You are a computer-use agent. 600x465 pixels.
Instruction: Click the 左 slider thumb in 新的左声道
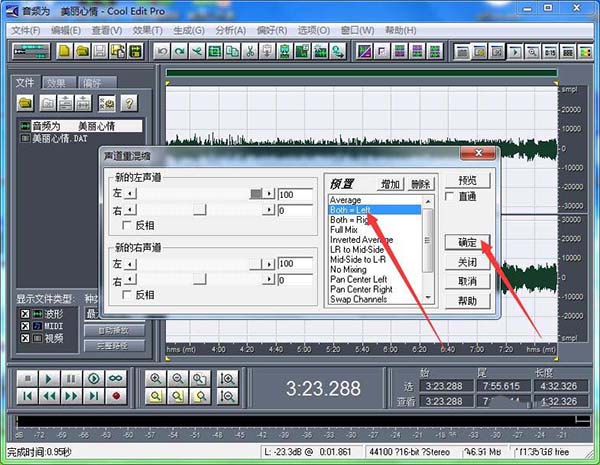tap(256, 194)
